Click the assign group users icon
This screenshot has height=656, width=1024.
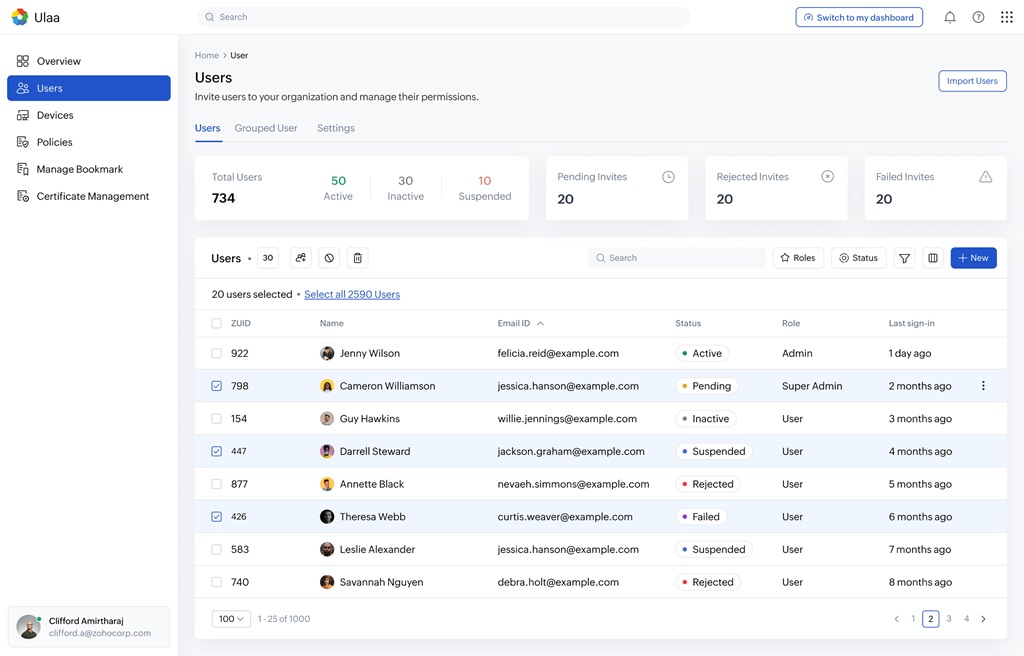(300, 258)
